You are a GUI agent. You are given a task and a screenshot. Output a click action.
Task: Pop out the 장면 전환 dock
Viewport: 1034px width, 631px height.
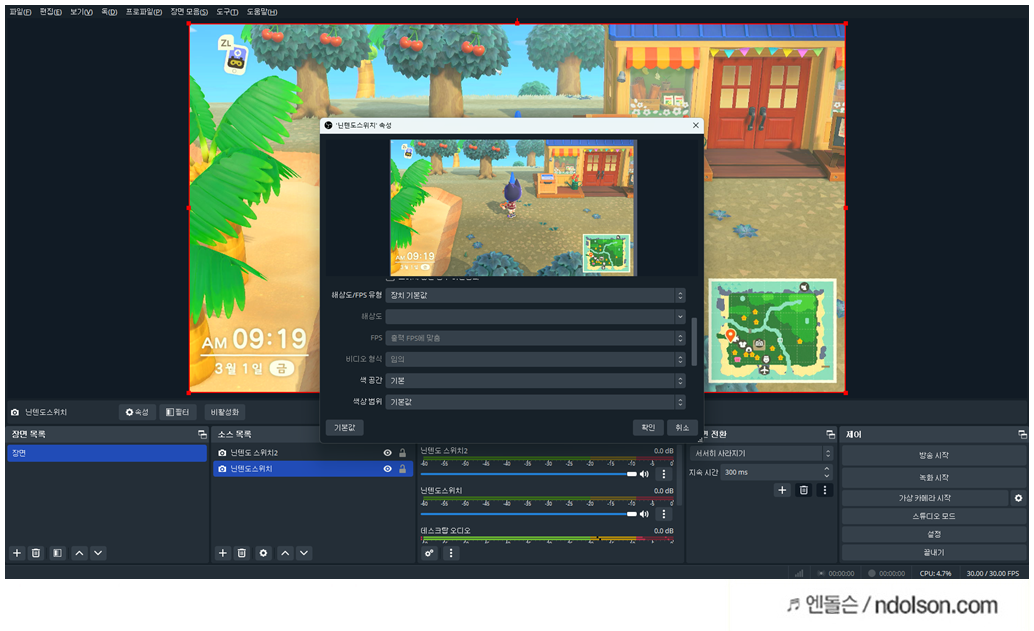coord(830,435)
